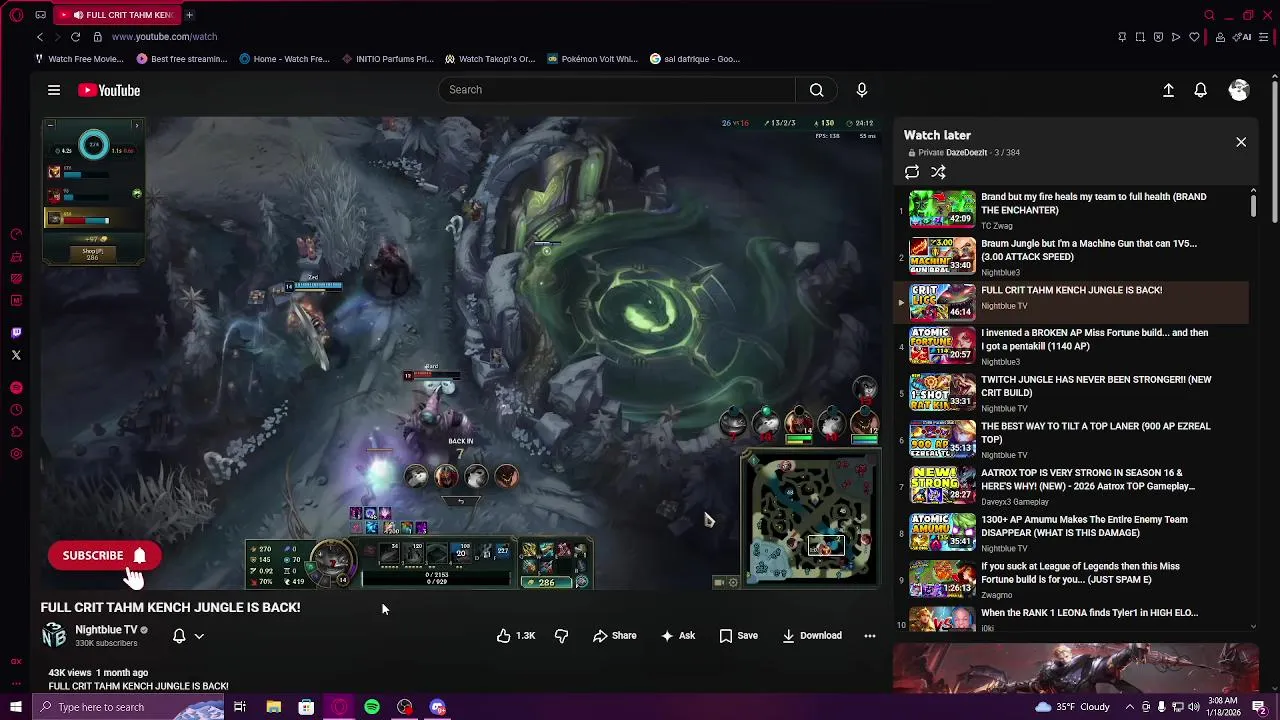Image resolution: width=1280 pixels, height=720 pixels.
Task: Close the Watch later playlist panel
Action: tap(1241, 142)
